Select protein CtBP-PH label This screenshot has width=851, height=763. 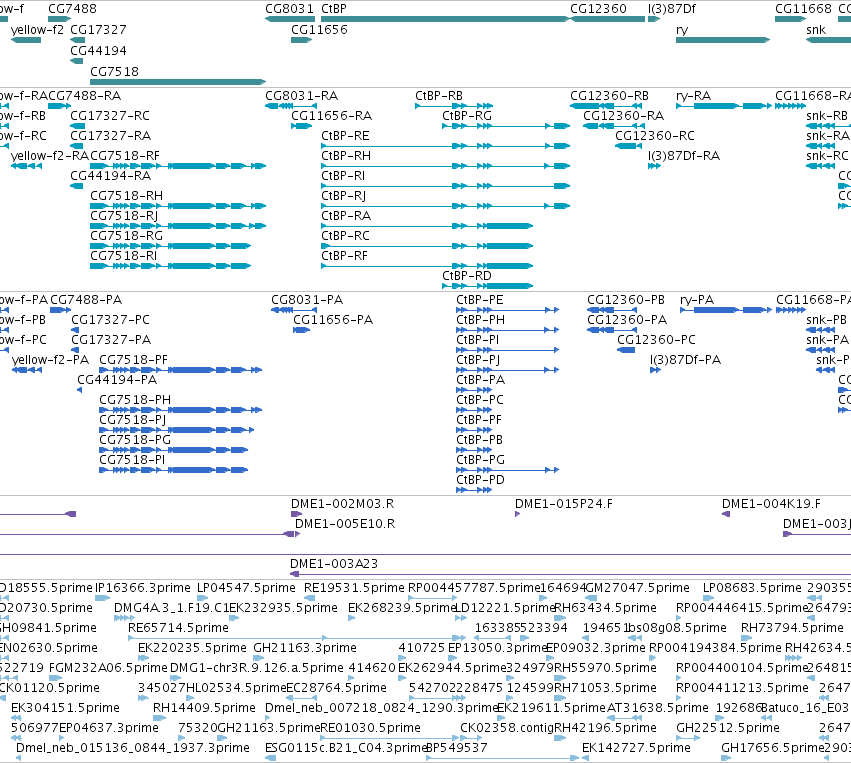(480, 320)
